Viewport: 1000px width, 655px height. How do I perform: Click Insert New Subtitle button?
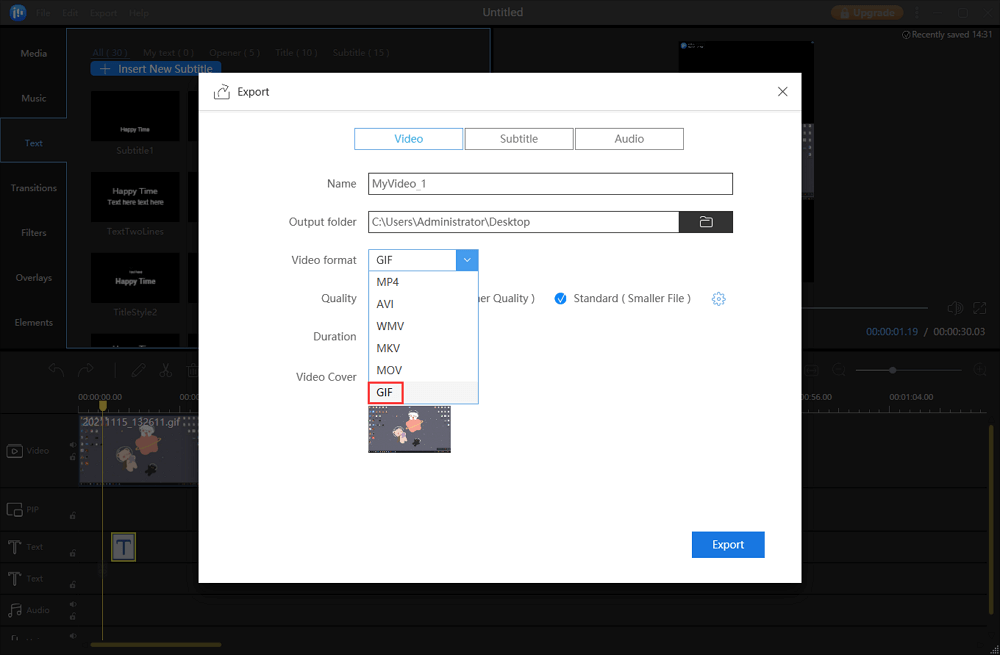pyautogui.click(x=156, y=69)
